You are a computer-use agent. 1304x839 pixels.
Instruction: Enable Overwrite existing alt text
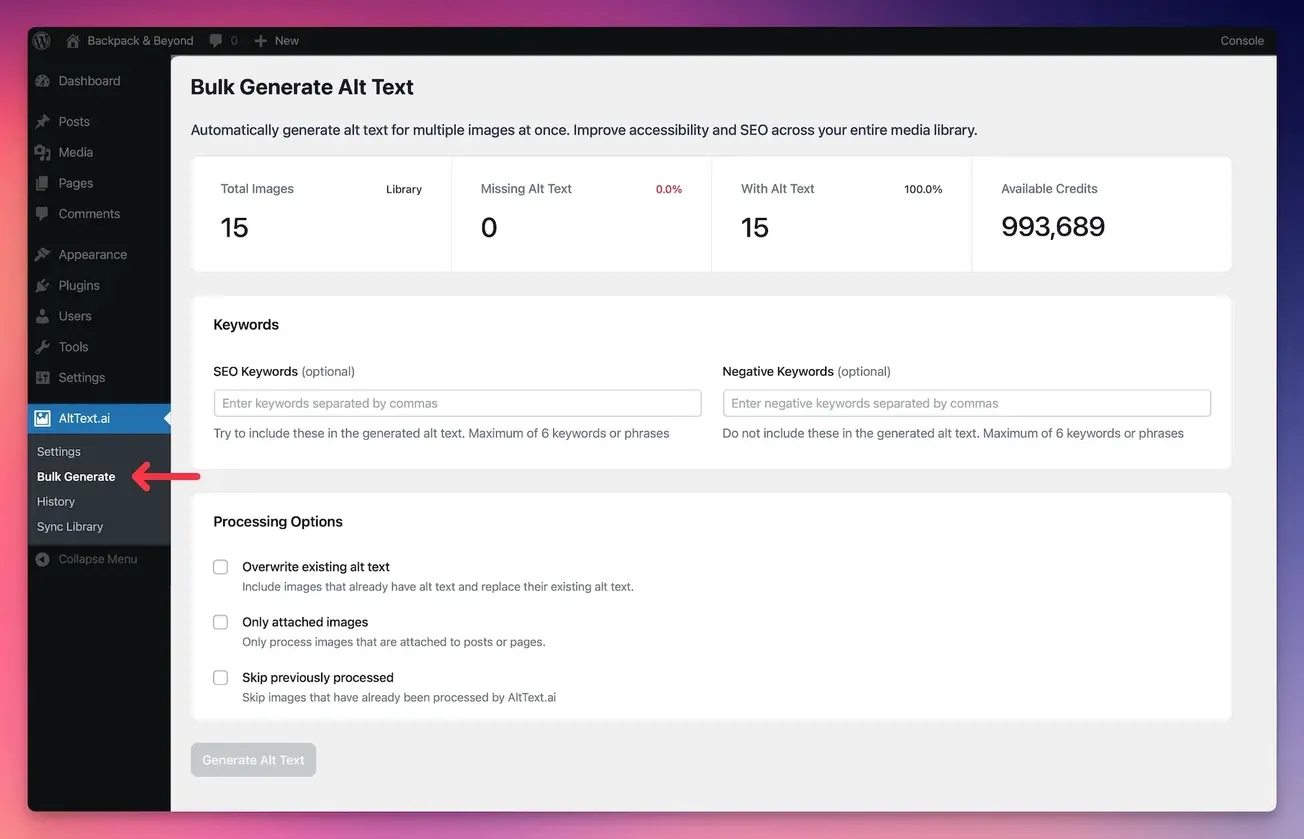point(221,567)
